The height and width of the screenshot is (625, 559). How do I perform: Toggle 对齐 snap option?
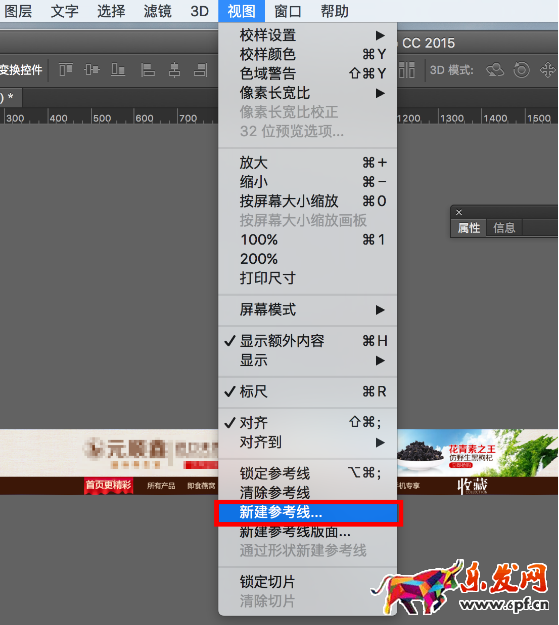[307, 423]
